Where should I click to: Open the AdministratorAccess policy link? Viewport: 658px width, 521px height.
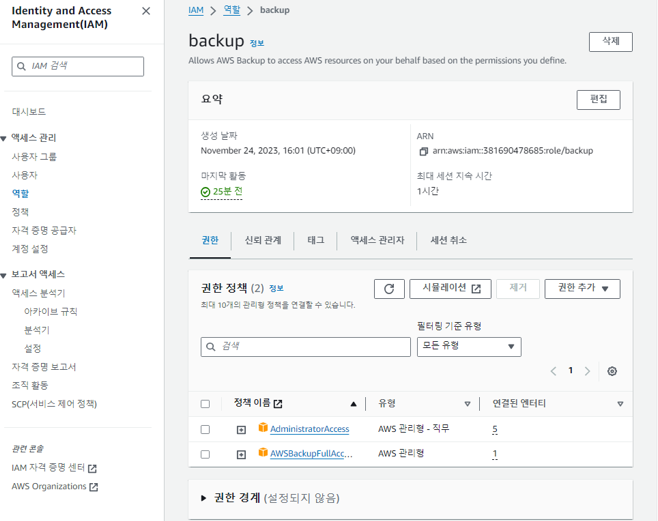pos(310,429)
